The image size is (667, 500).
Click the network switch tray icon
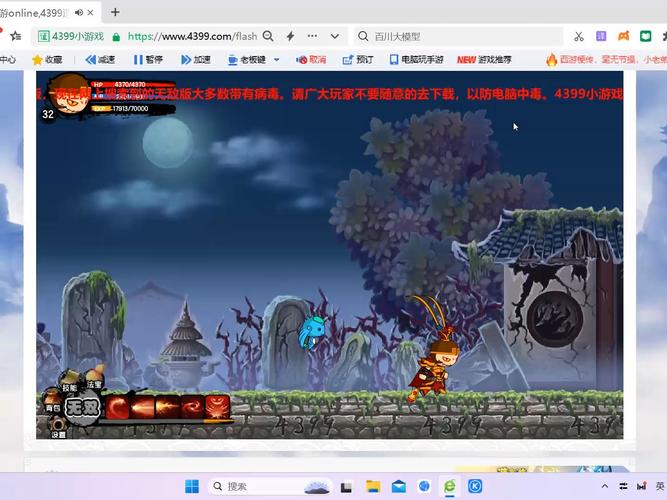[624, 486]
